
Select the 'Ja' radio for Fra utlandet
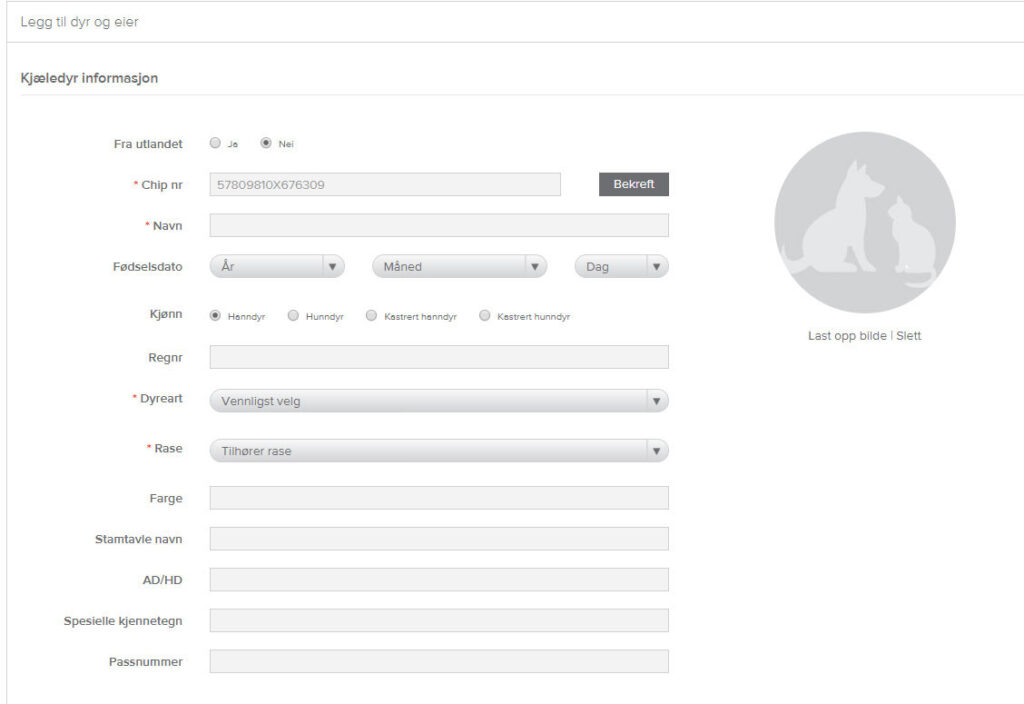pyautogui.click(x=215, y=143)
